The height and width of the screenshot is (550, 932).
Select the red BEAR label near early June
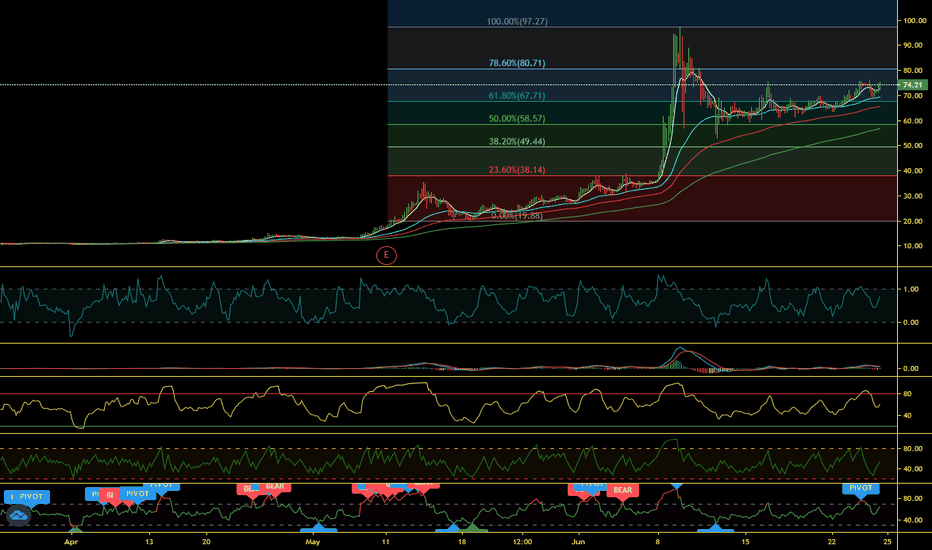point(622,490)
